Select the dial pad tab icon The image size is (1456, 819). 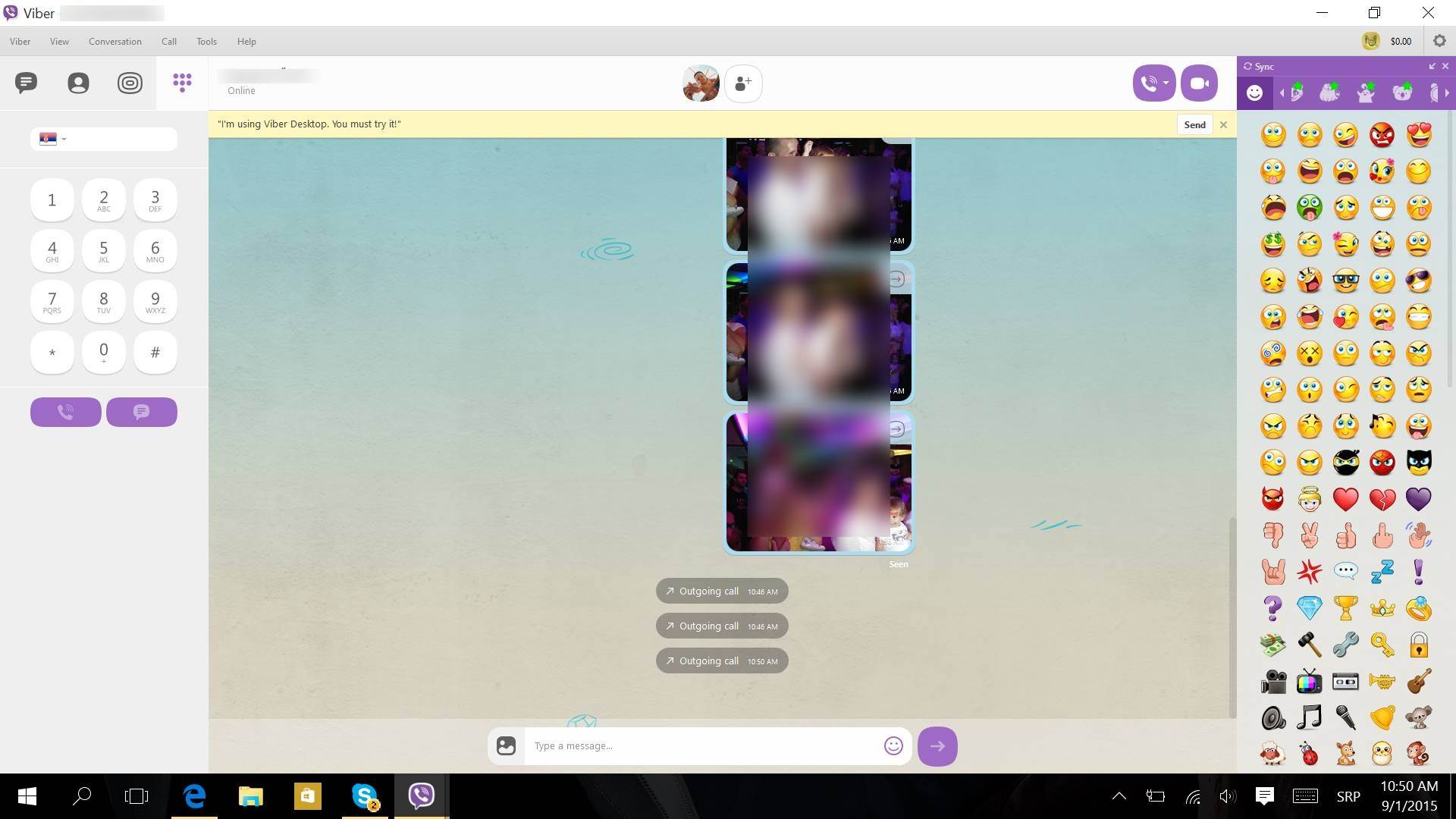point(182,83)
